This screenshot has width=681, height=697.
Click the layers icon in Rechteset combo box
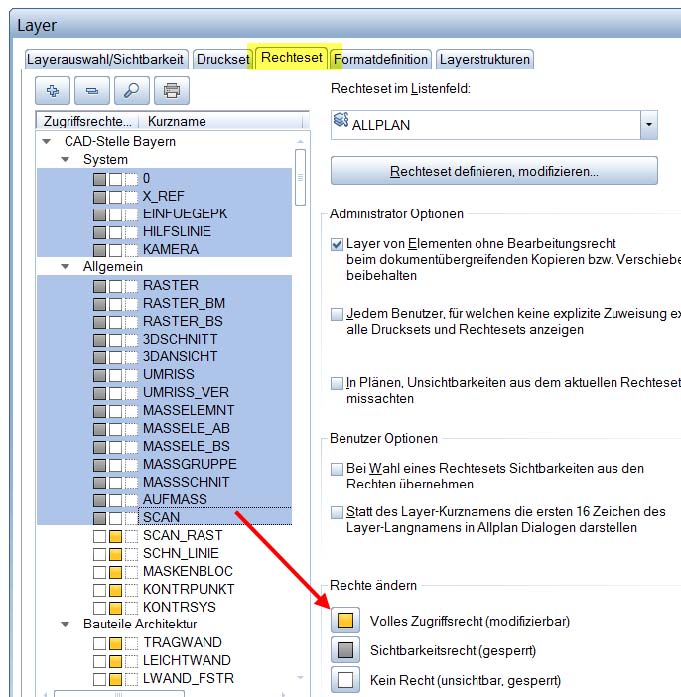(x=342, y=124)
